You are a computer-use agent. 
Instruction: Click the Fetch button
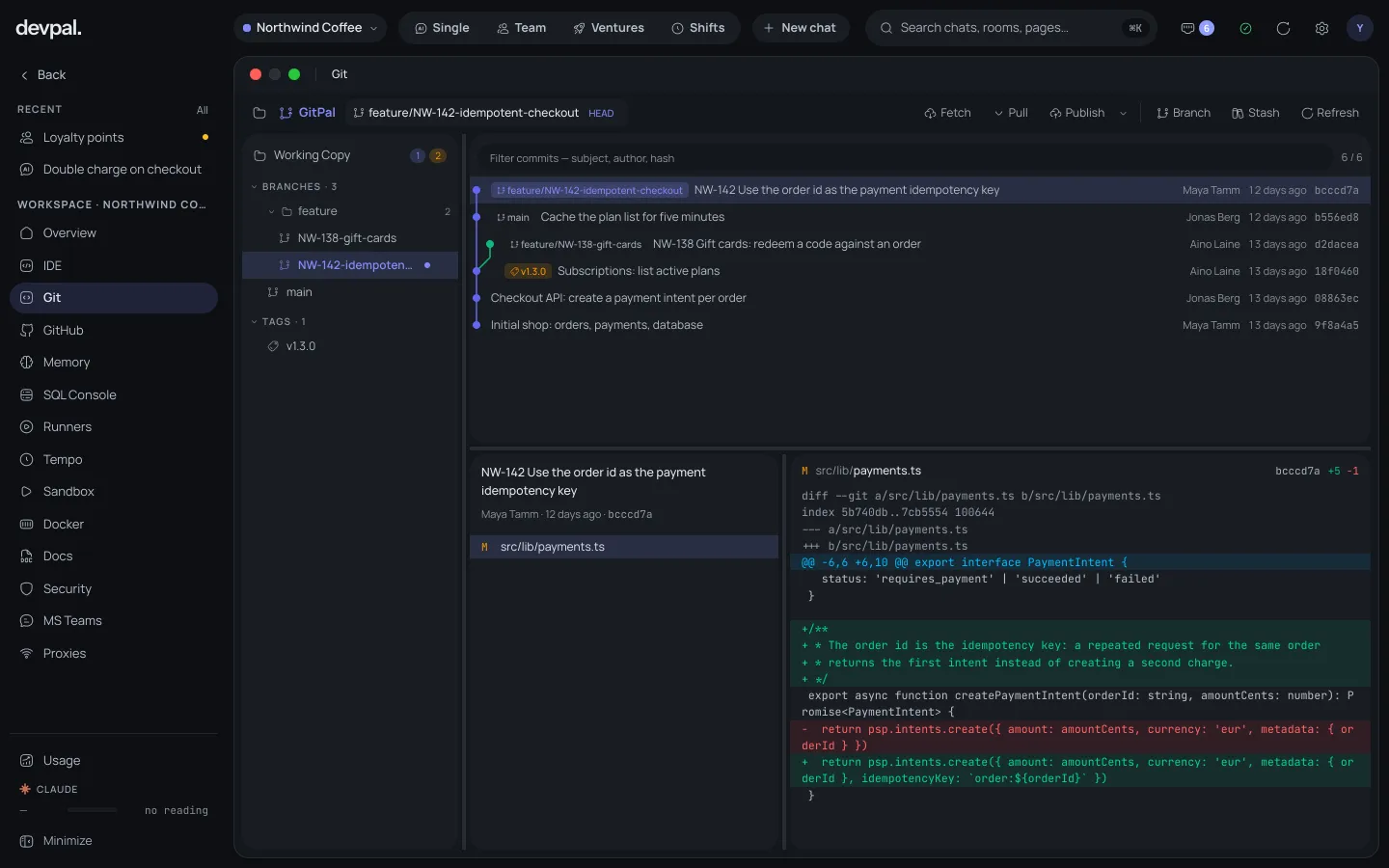(947, 113)
